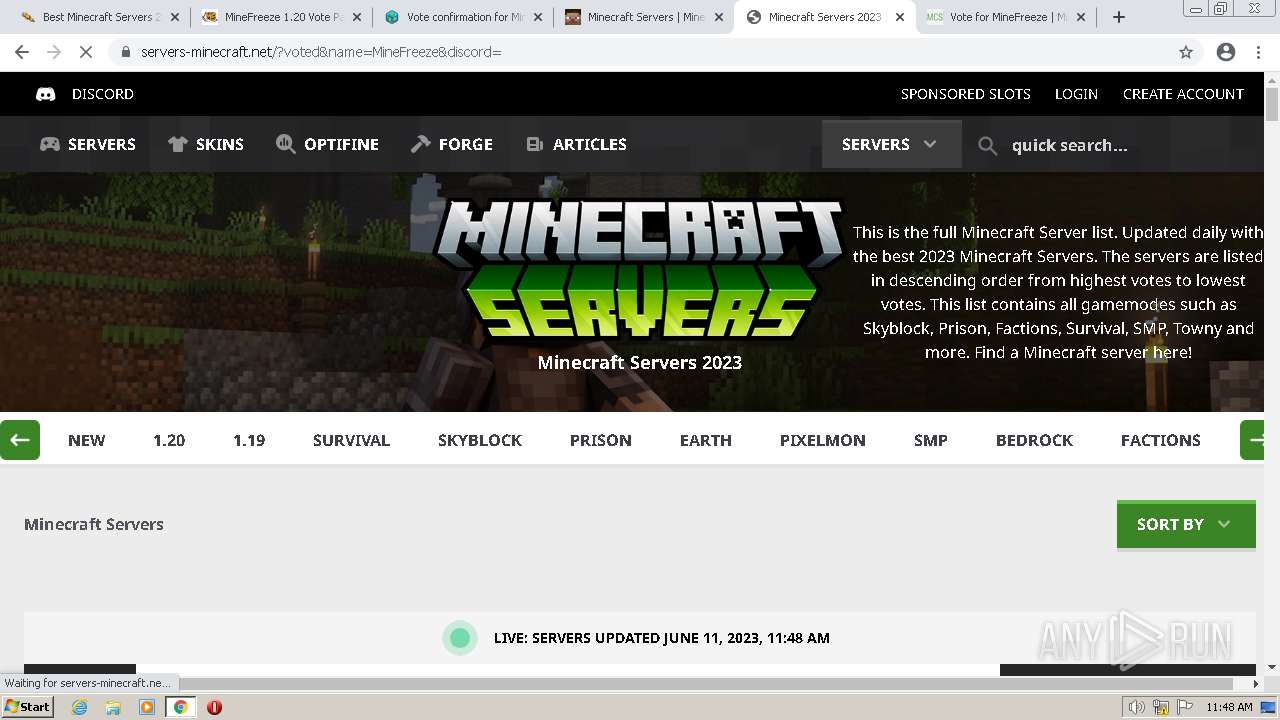Screen dimensions: 1280x720
Task: Open the red Opera-style taskbar icon
Action: [214, 707]
